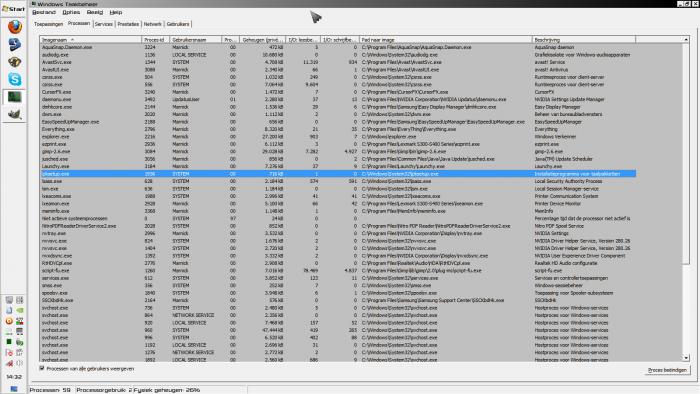Open the Start menu
The height and width of the screenshot is (394, 700).
tap(13, 8)
